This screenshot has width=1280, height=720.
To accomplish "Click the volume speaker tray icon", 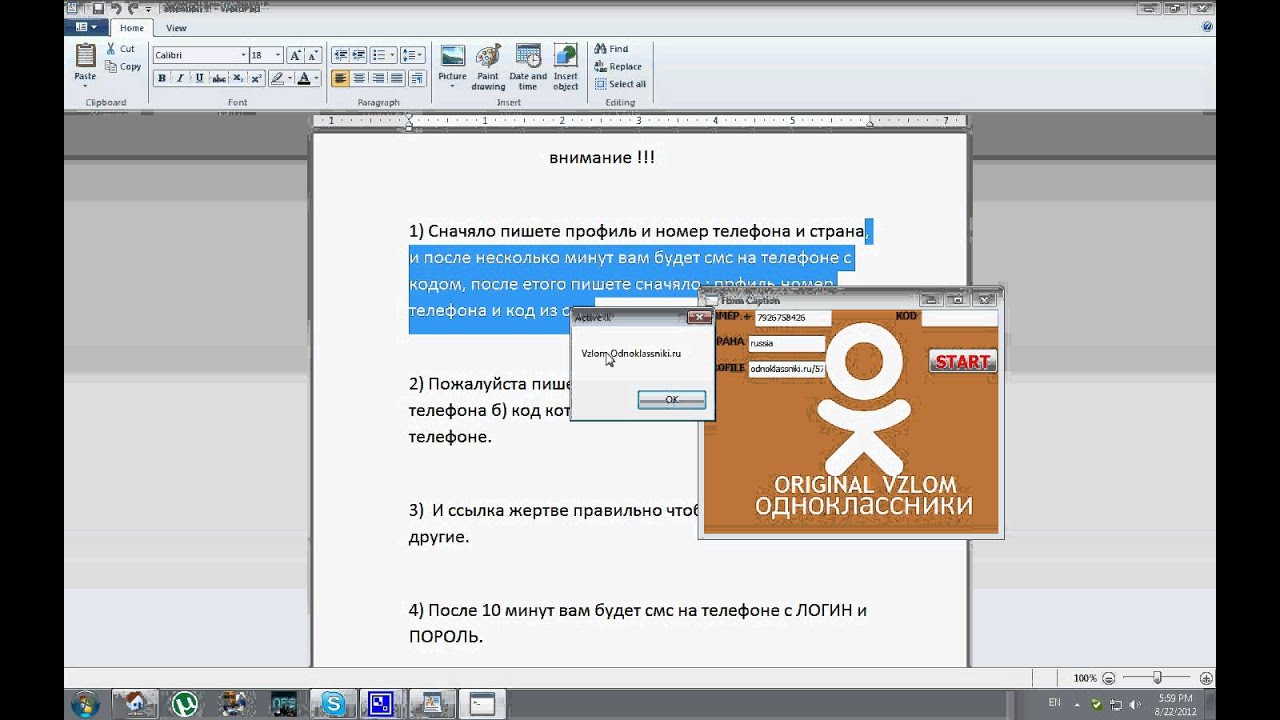I will click(1133, 704).
